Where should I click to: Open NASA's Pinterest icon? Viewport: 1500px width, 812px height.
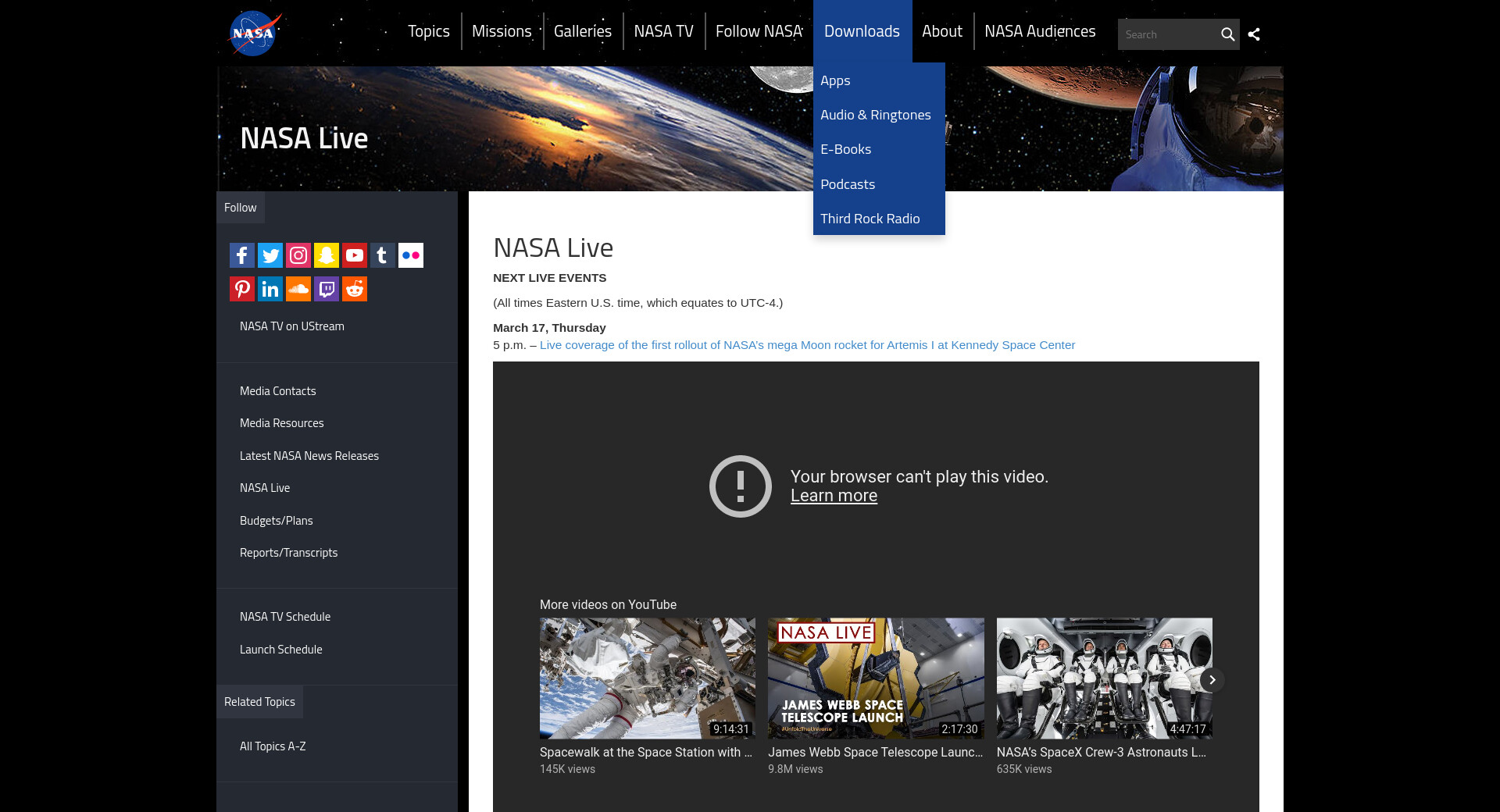coord(242,289)
